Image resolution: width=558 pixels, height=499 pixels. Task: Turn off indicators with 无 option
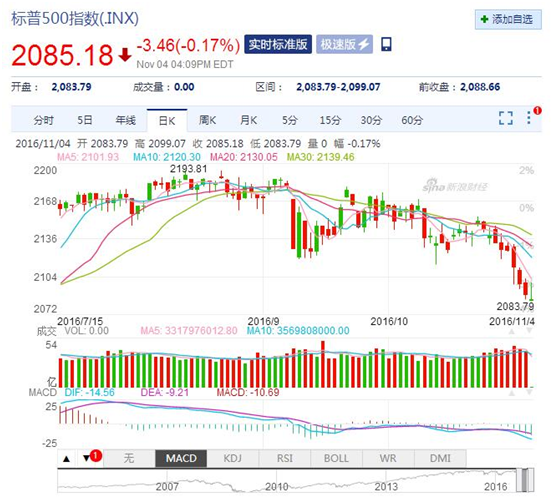click(129, 458)
